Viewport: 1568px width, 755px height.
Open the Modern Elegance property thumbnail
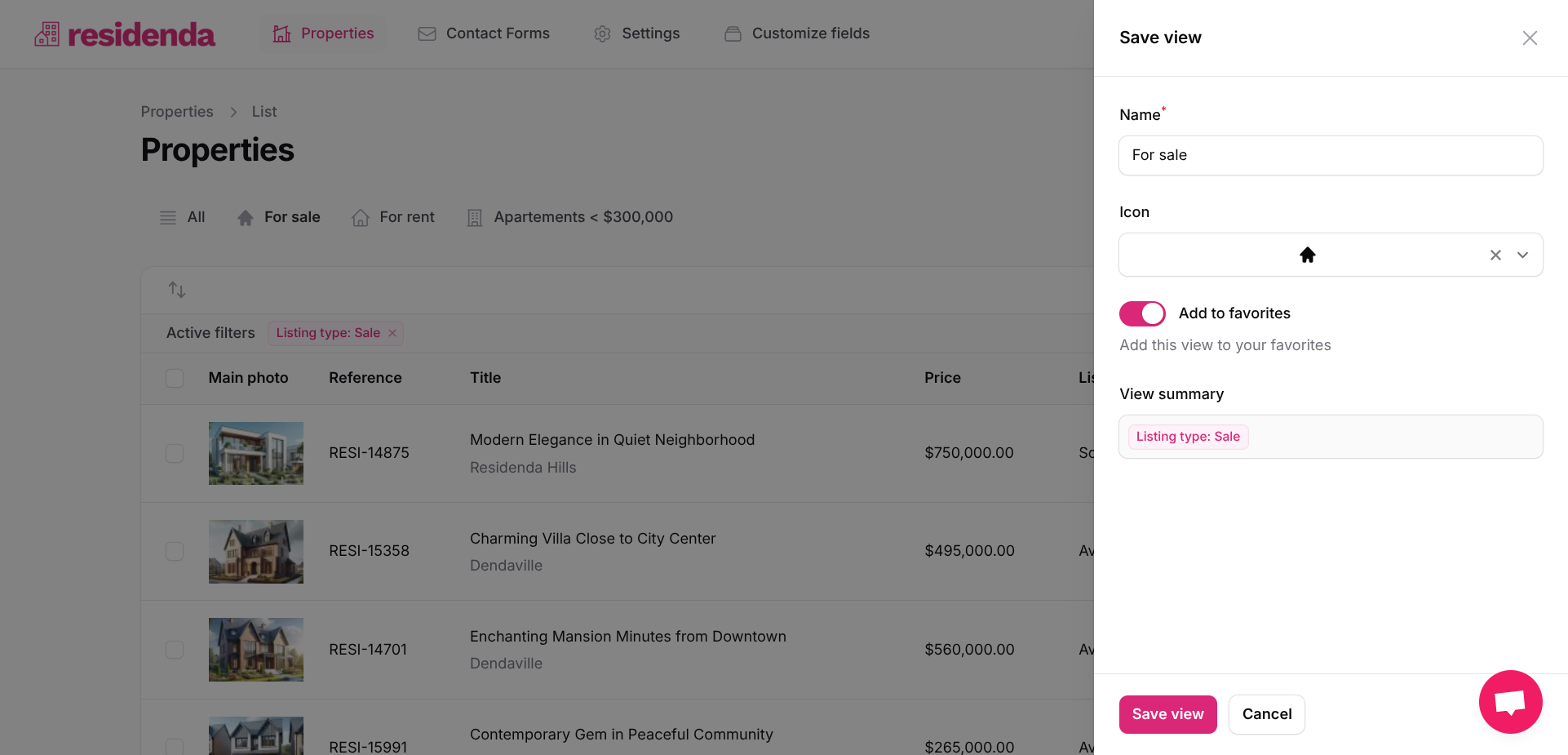(256, 453)
